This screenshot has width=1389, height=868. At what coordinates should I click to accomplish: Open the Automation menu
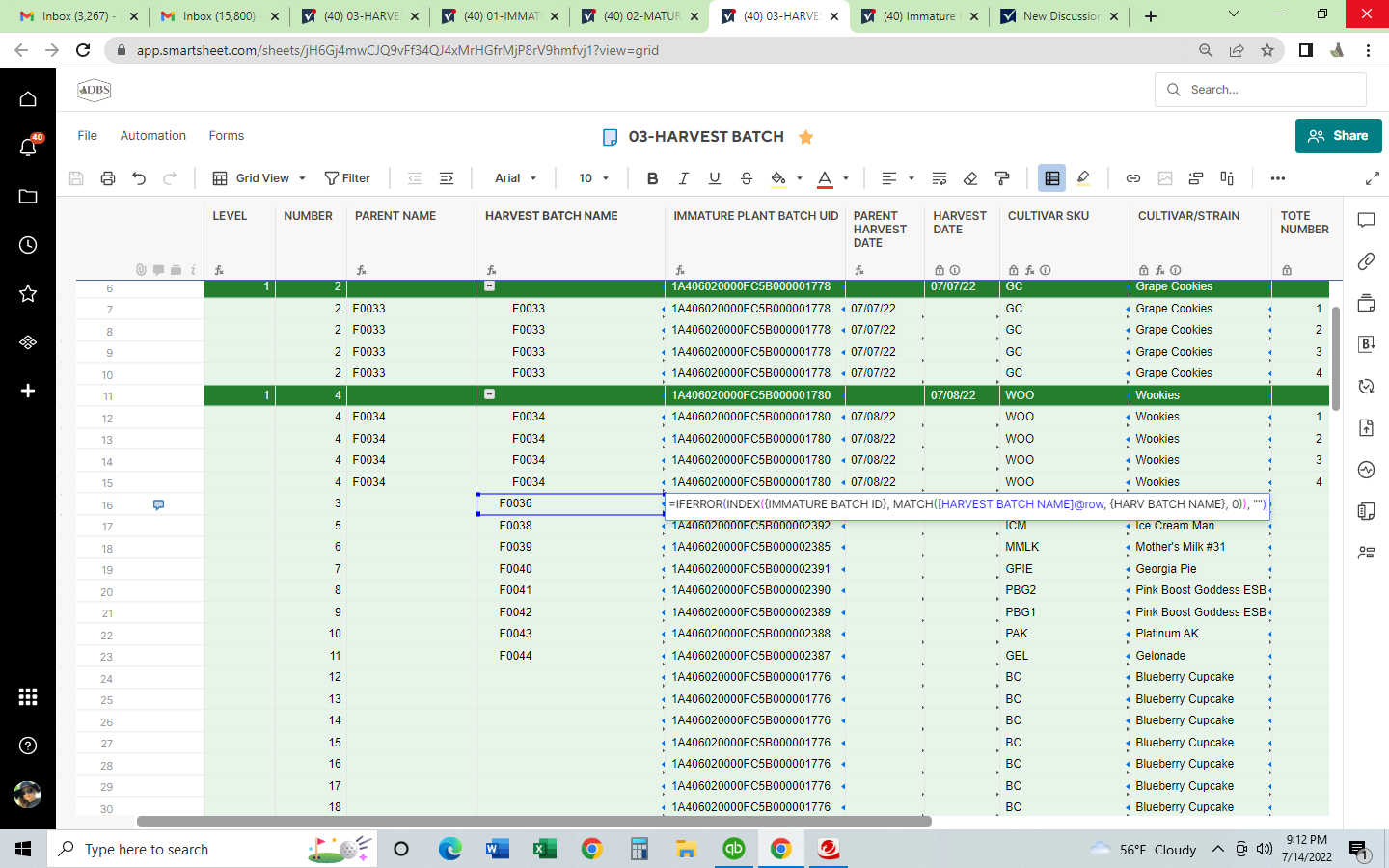[153, 136]
